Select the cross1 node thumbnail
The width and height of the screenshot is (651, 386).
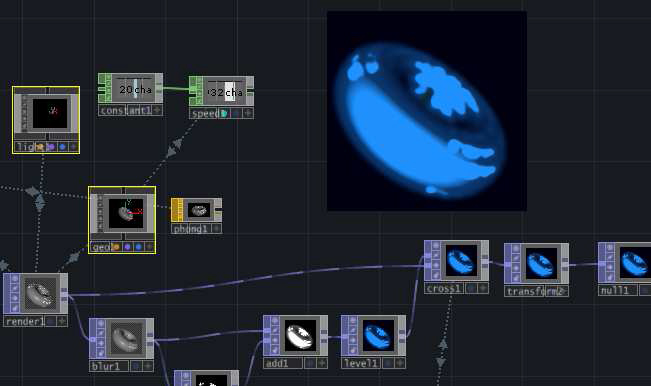tap(461, 261)
